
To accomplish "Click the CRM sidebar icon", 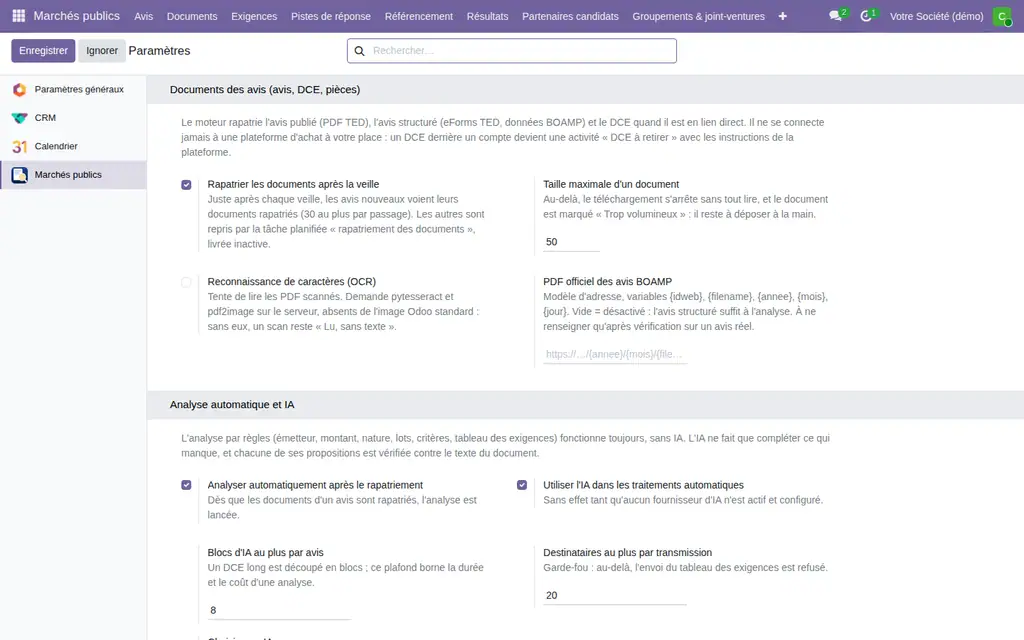I will pyautogui.click(x=20, y=118).
